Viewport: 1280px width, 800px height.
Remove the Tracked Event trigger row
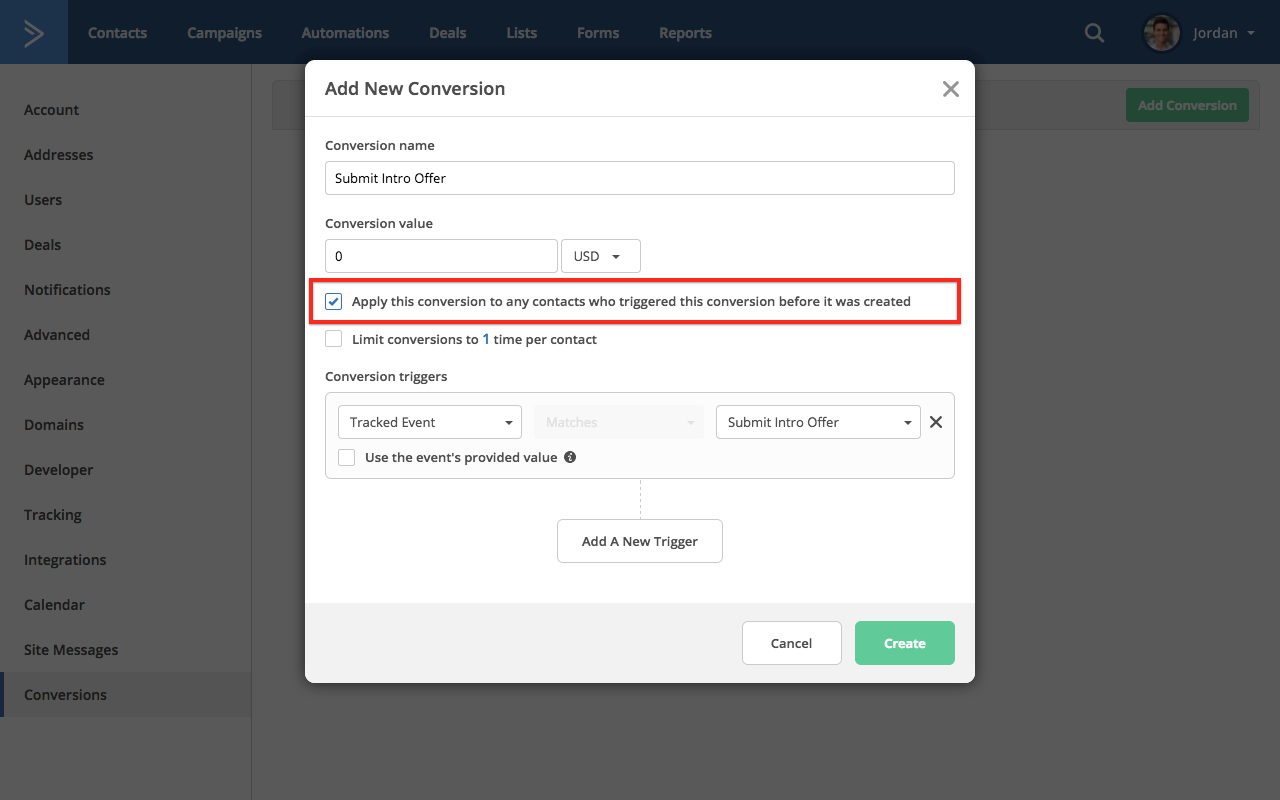936,422
